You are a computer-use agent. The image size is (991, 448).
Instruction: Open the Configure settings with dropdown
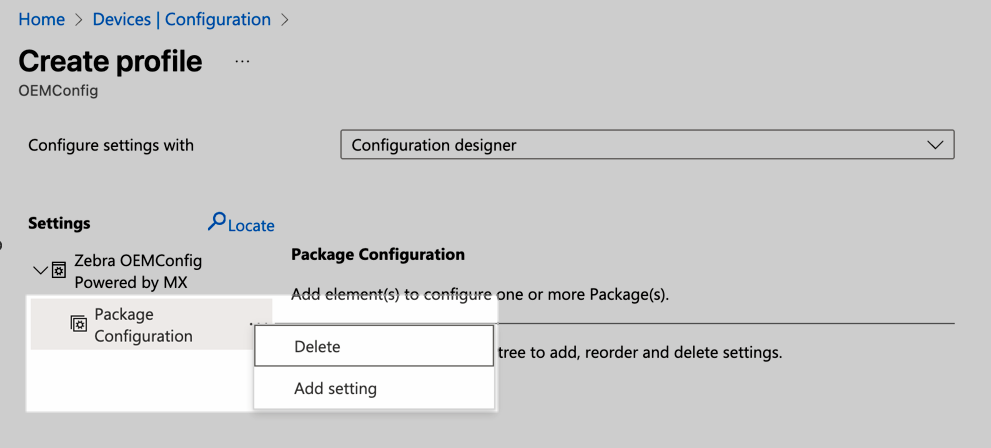tap(647, 145)
